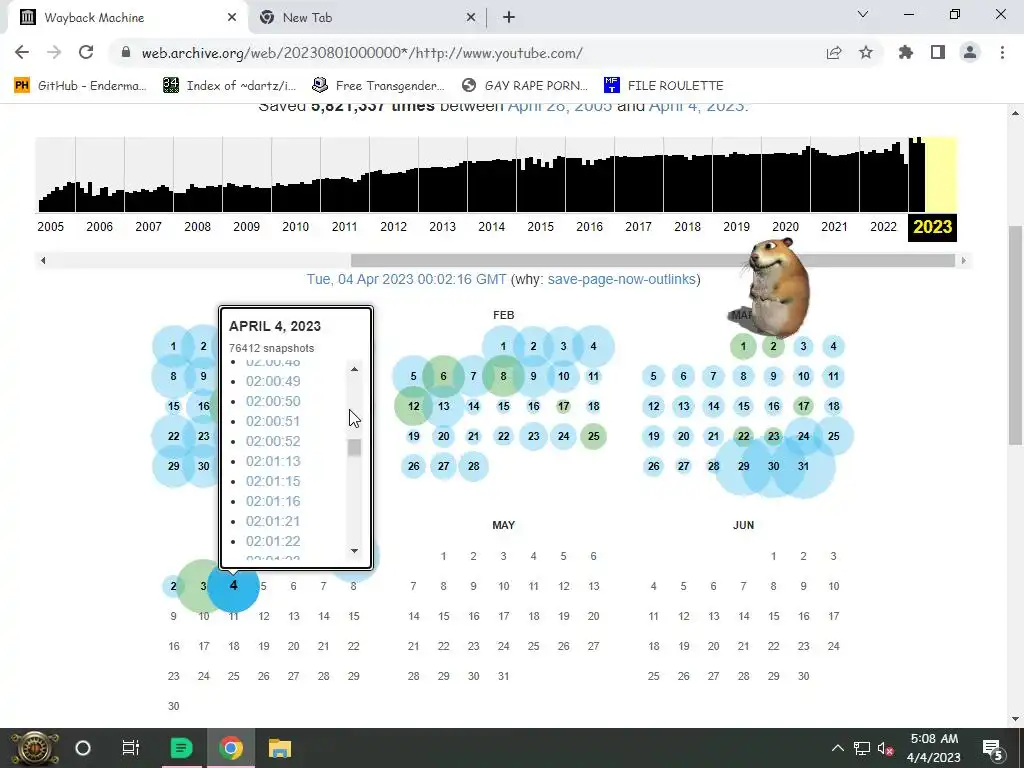
Task: Open the 02:01:16 snapshot
Action: click(273, 502)
